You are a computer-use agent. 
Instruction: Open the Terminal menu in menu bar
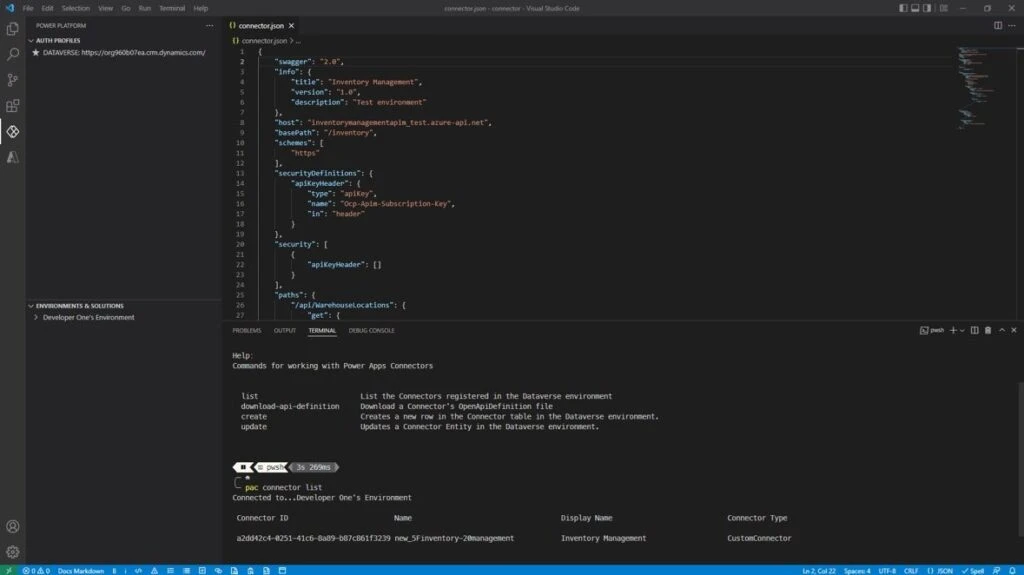[x=172, y=8]
